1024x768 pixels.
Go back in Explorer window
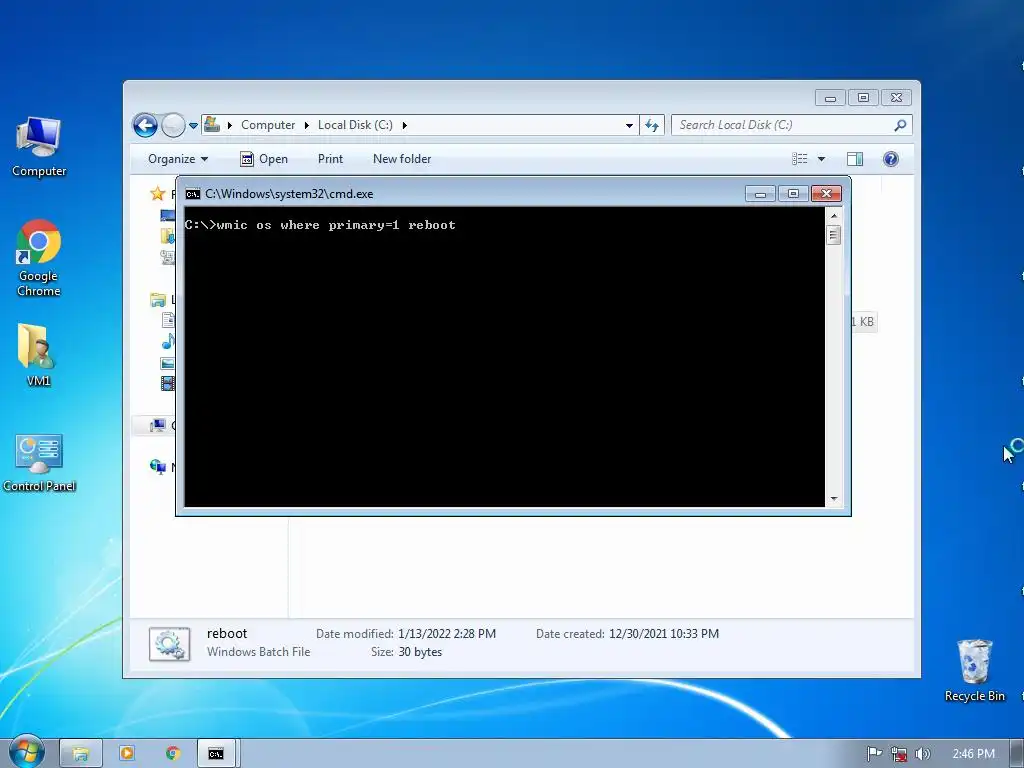point(145,125)
